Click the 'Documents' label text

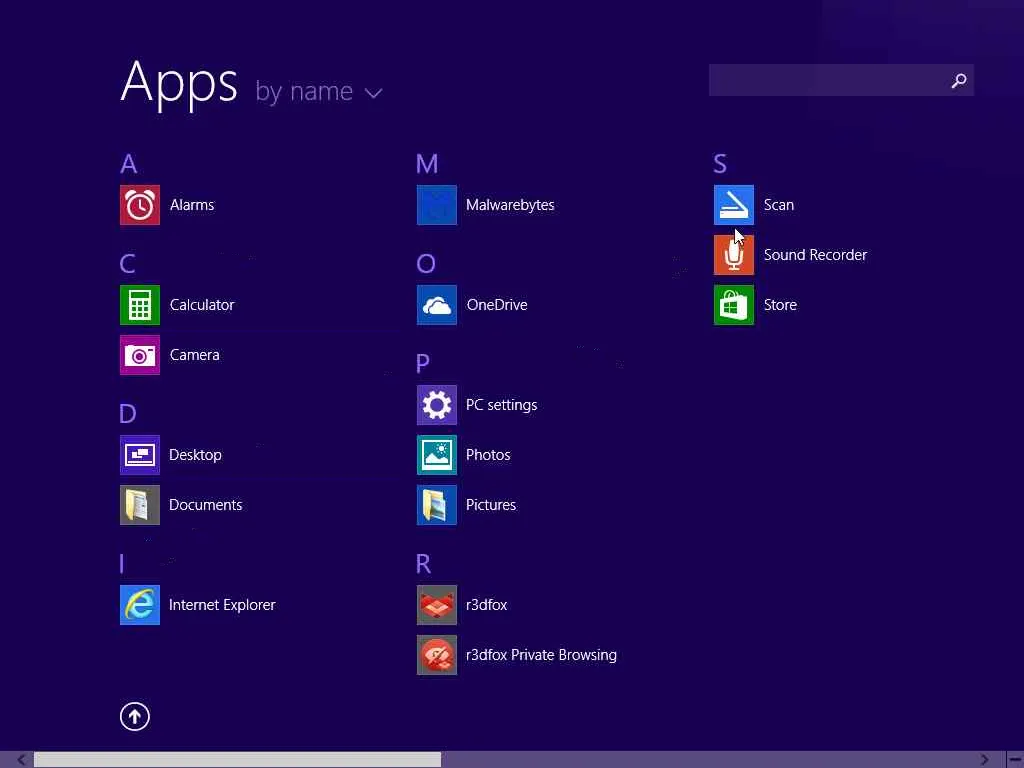click(x=206, y=505)
